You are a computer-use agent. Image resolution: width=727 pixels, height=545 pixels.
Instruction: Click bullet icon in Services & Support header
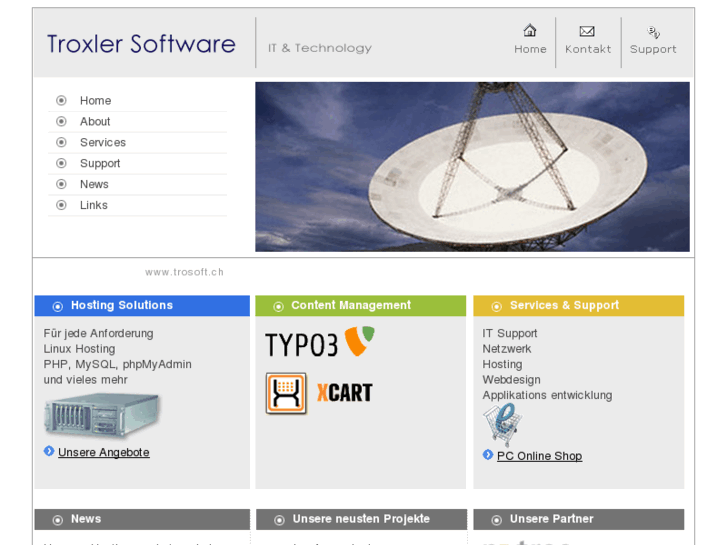tap(497, 306)
